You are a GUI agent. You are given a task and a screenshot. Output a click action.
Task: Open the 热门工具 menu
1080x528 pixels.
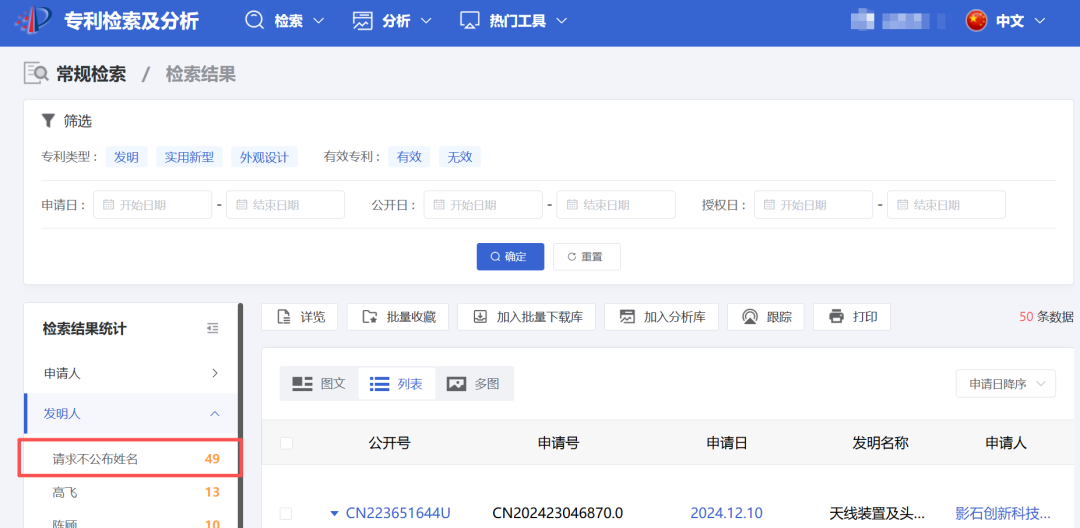514,21
